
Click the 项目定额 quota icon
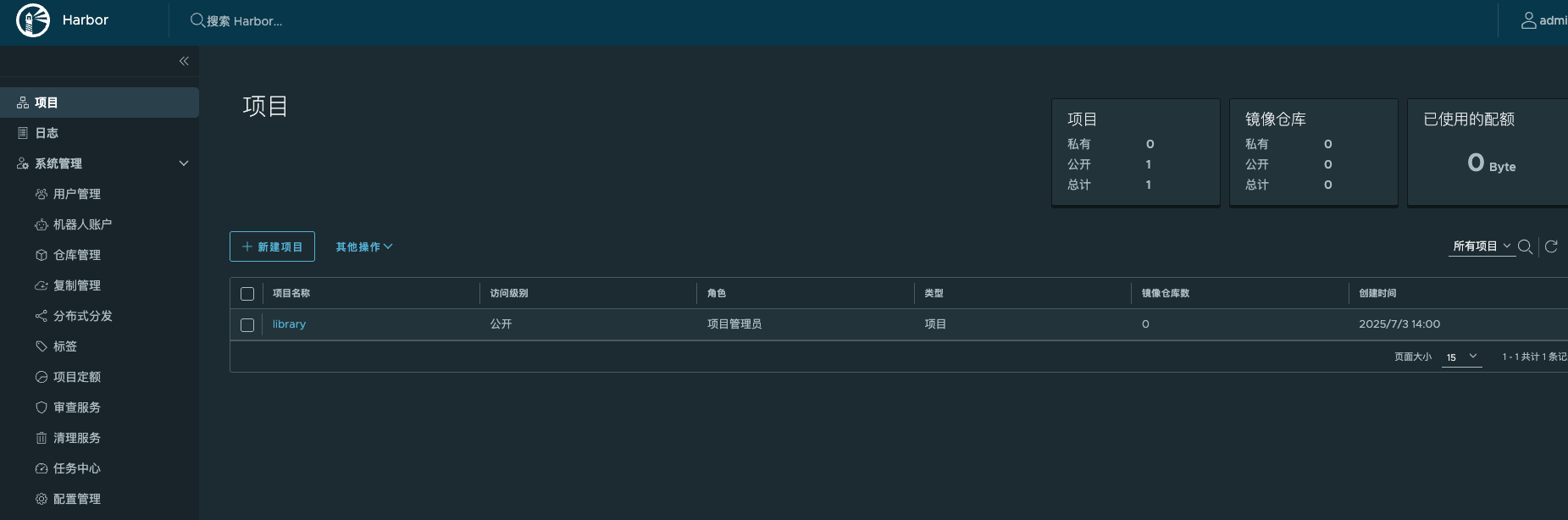[x=41, y=377]
